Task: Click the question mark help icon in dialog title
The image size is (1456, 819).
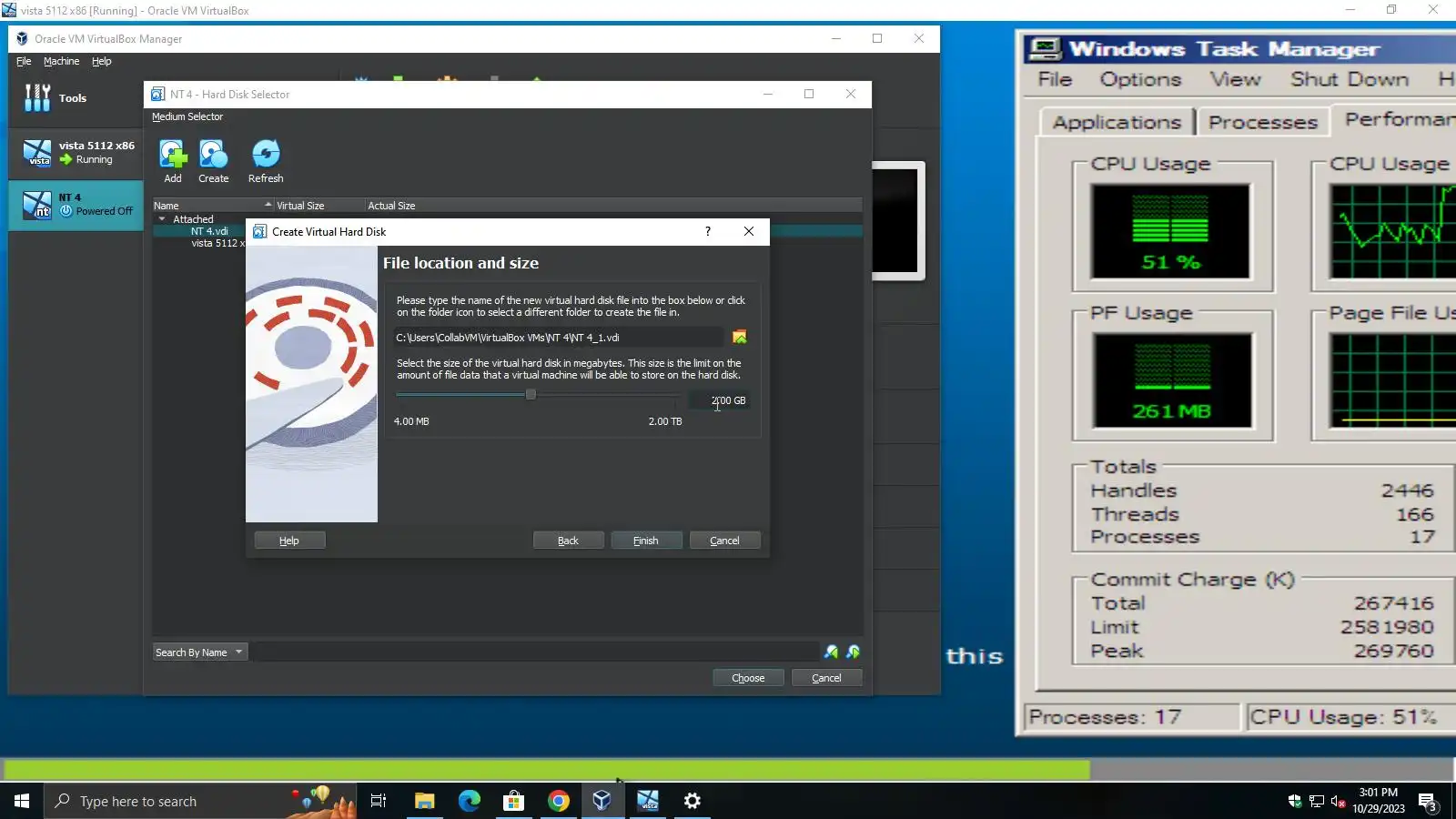Action: [708, 232]
